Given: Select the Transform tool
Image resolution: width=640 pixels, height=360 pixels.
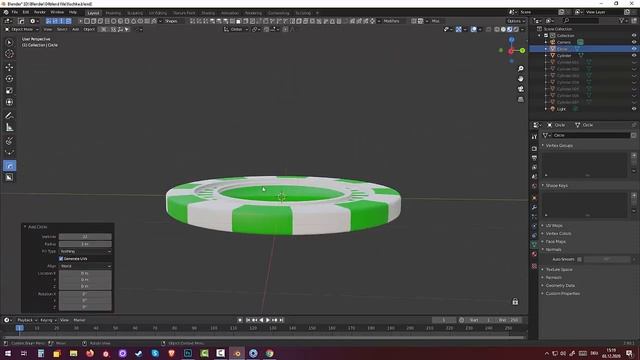Looking at the screenshot, I should coord(9,102).
